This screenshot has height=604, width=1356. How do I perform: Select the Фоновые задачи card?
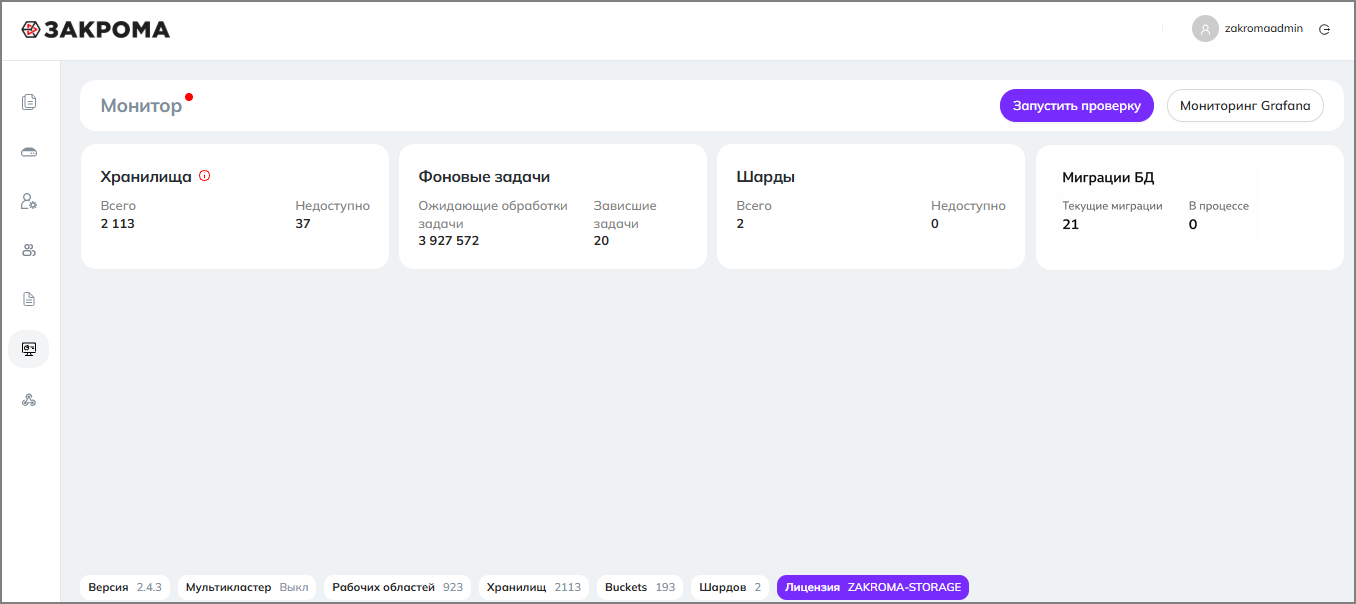pyautogui.click(x=552, y=207)
